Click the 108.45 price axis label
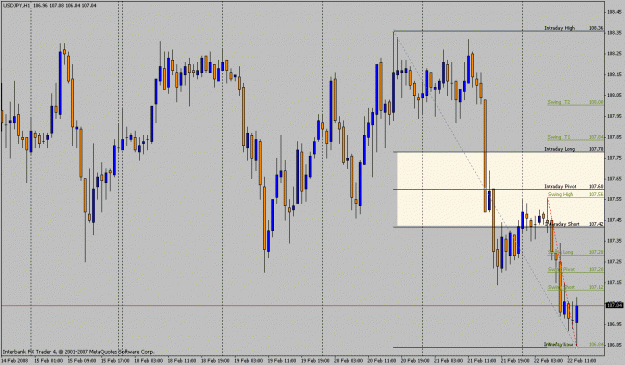This screenshot has height=365, width=625. click(614, 12)
